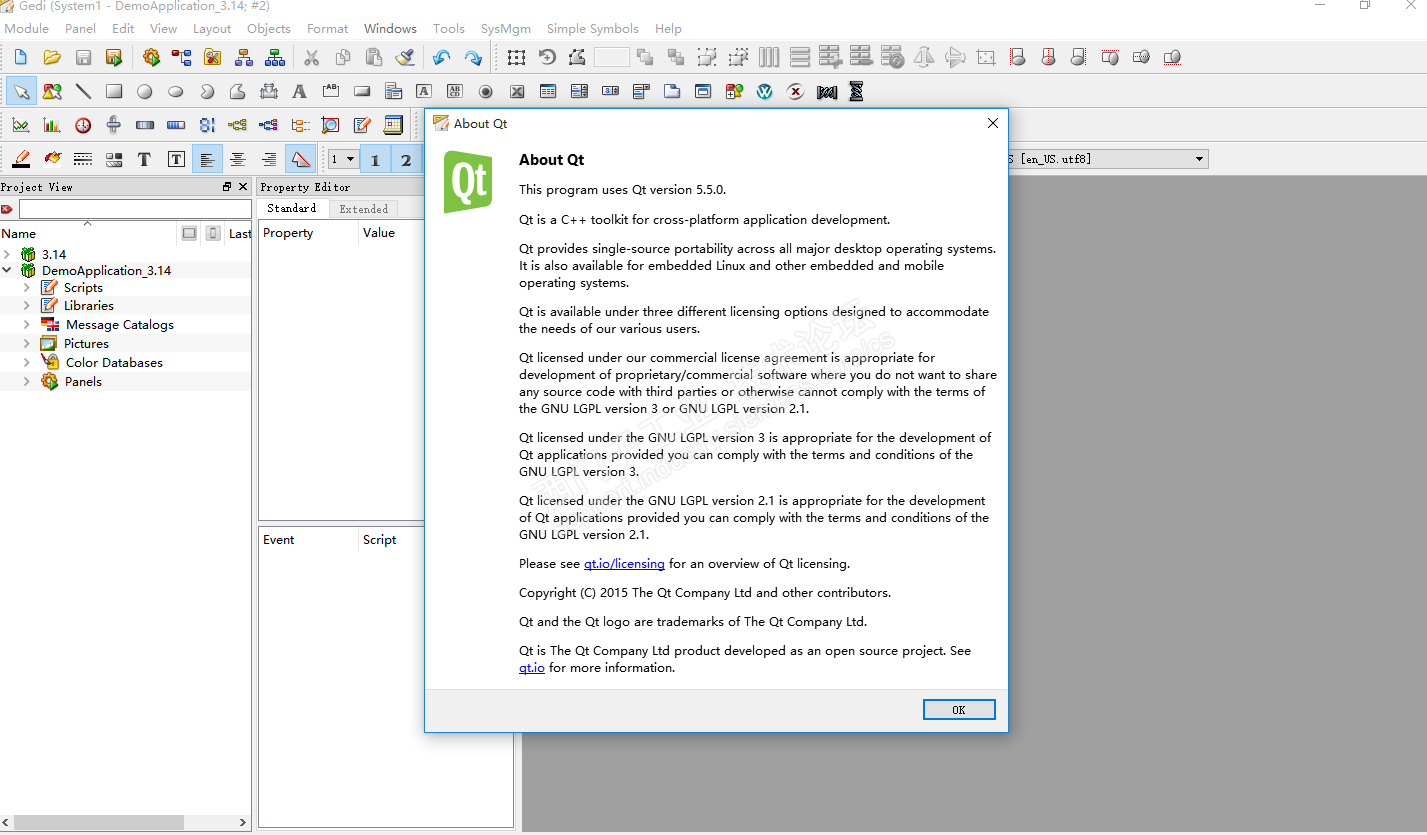Collapse the DemoApplication_3.14 node
Screen dimensions: 1427x835
7,270
